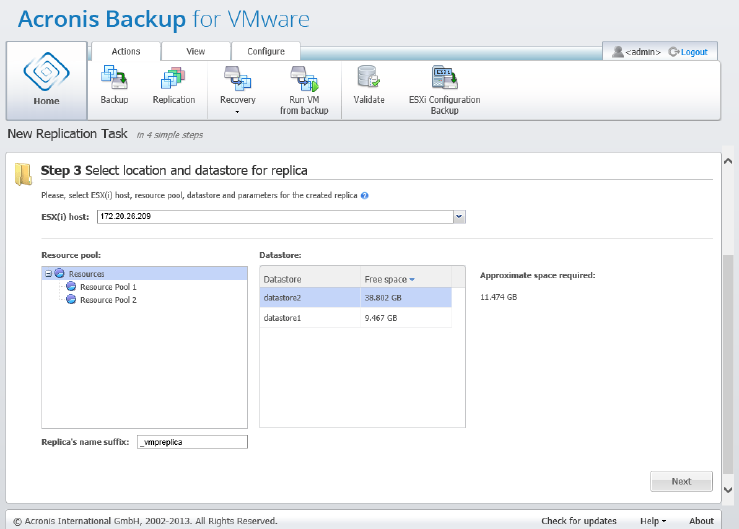Open ESXi Configuration Backup
Image resolution: width=739 pixels, height=529 pixels.
[444, 80]
